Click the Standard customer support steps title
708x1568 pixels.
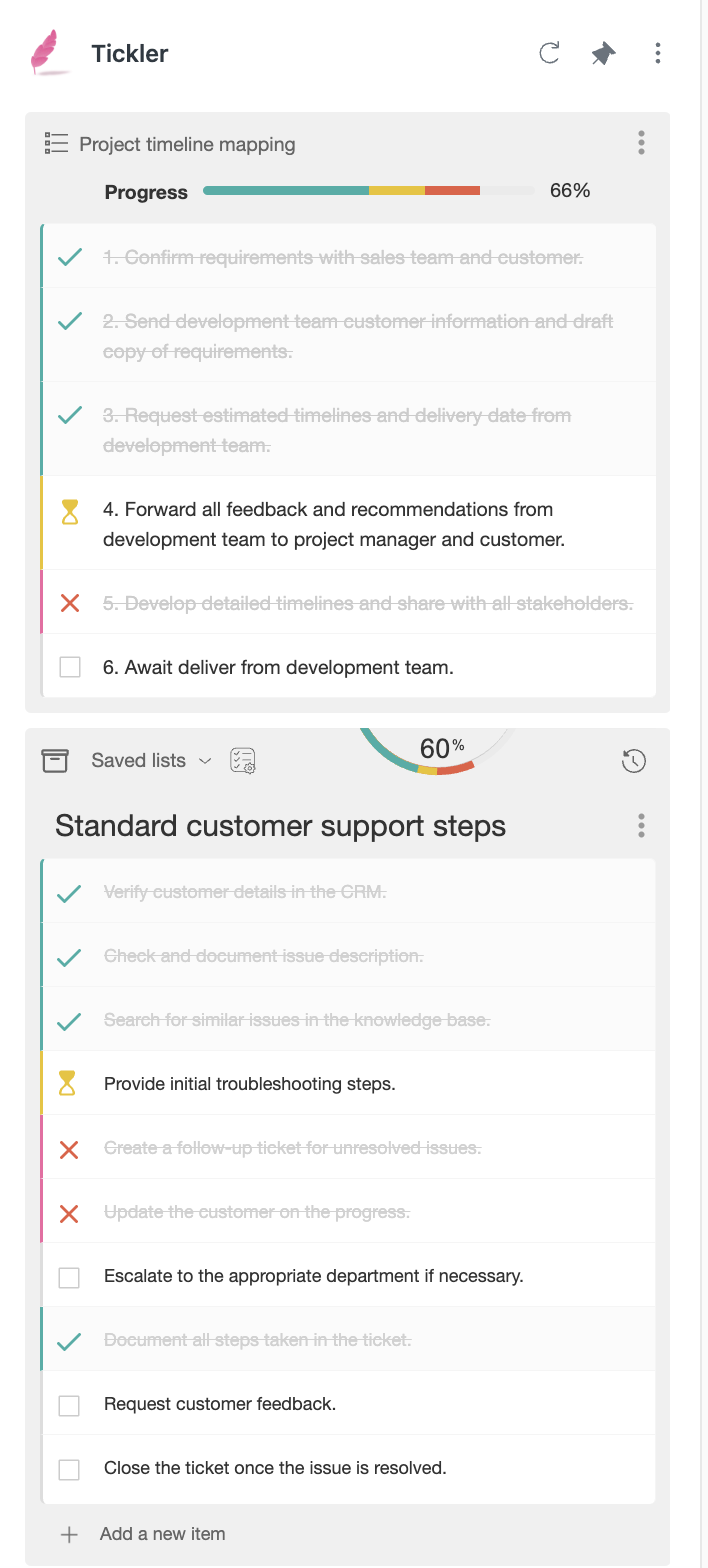(x=280, y=826)
